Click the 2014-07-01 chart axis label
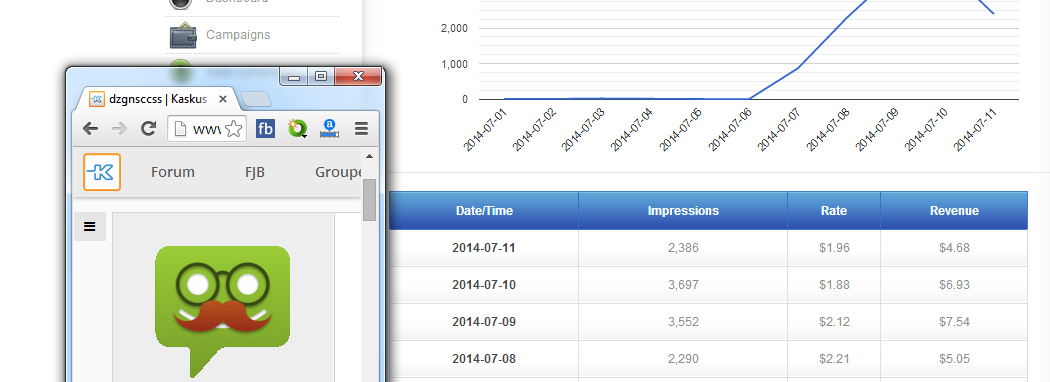The height and width of the screenshot is (382, 1050). click(485, 129)
